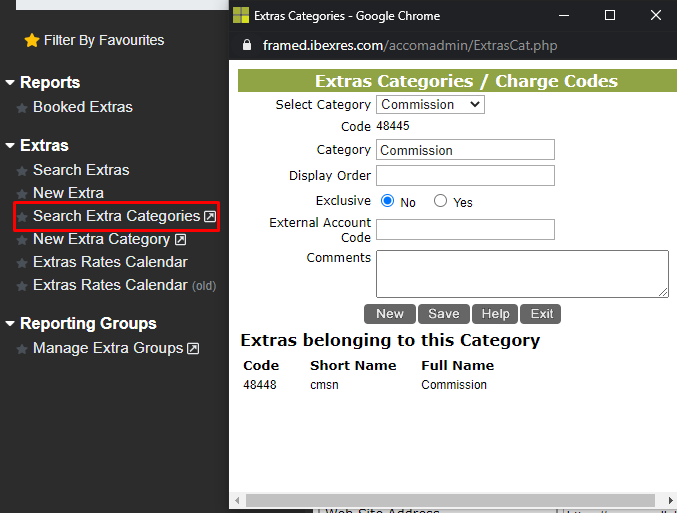Image resolution: width=677 pixels, height=513 pixels.
Task: Collapse the Reports section
Action: point(10,82)
